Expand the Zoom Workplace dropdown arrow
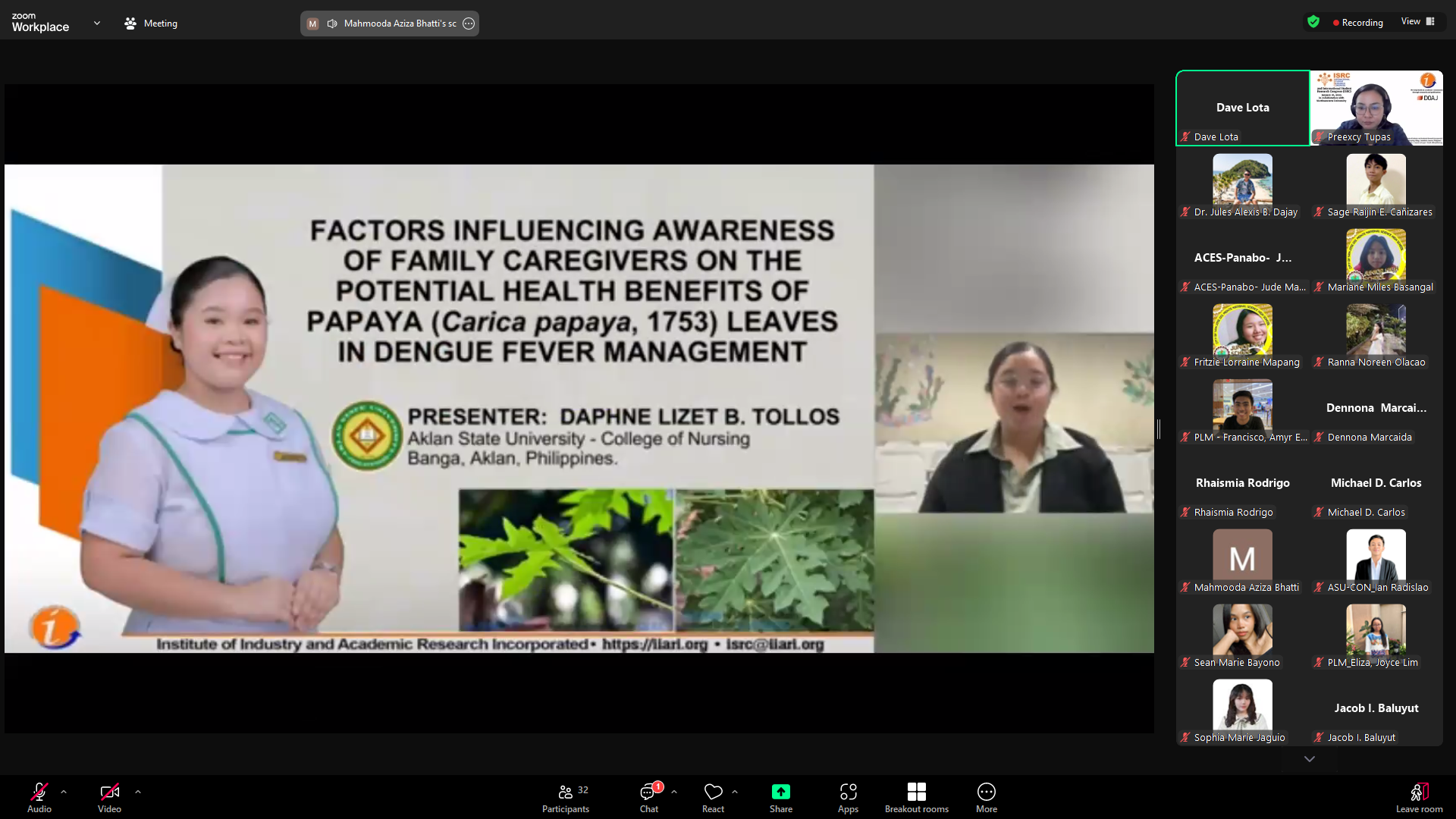Image resolution: width=1456 pixels, height=819 pixels. pyautogui.click(x=97, y=24)
